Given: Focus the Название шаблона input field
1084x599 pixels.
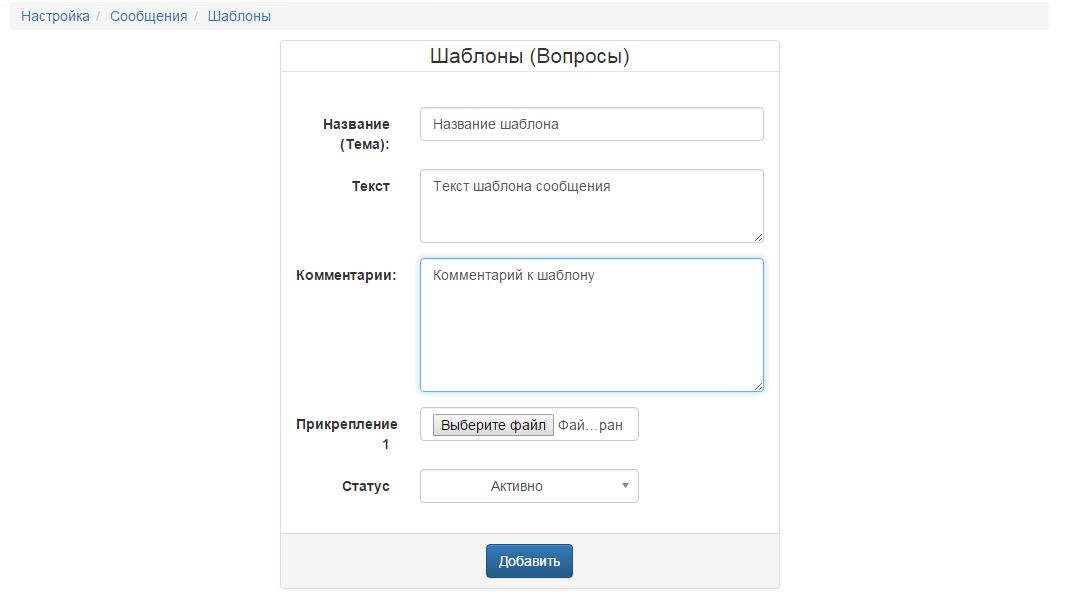Looking at the screenshot, I should [x=592, y=124].
